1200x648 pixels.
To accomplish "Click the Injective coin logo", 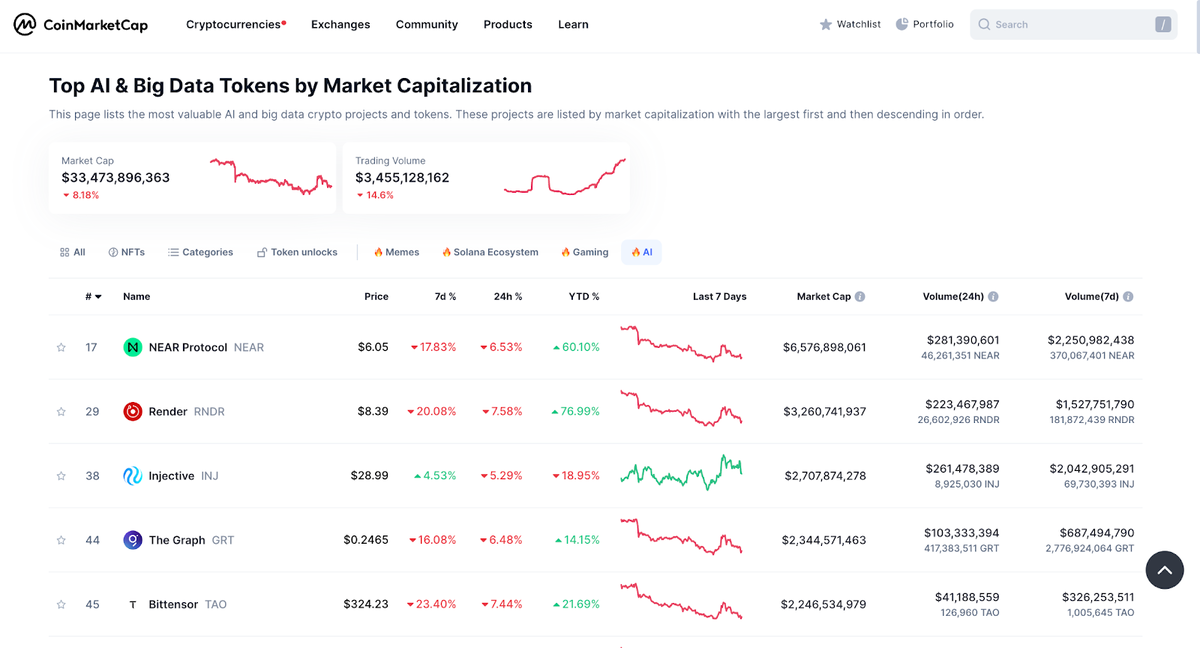I will (132, 476).
